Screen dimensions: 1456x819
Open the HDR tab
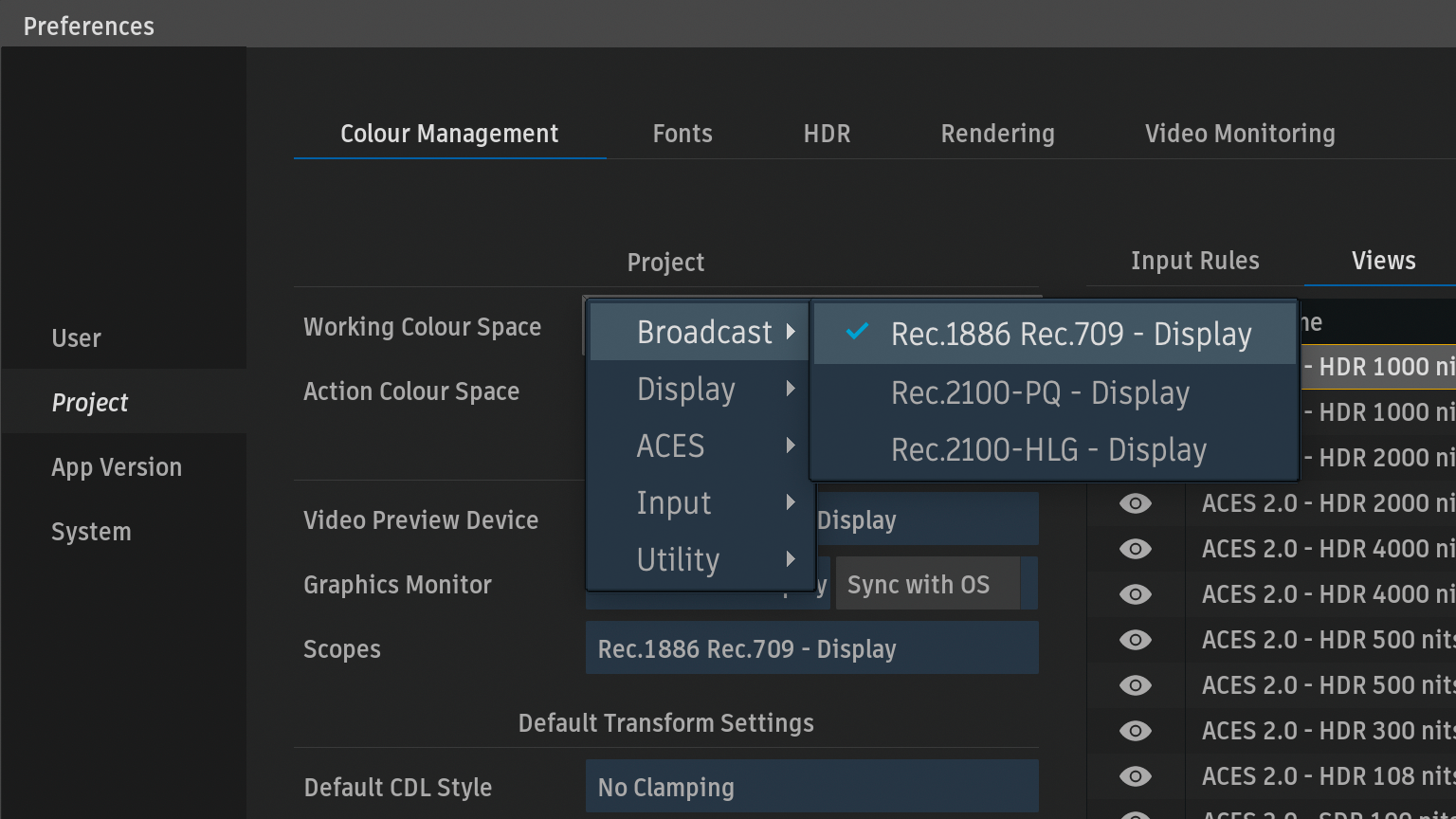[x=827, y=134]
